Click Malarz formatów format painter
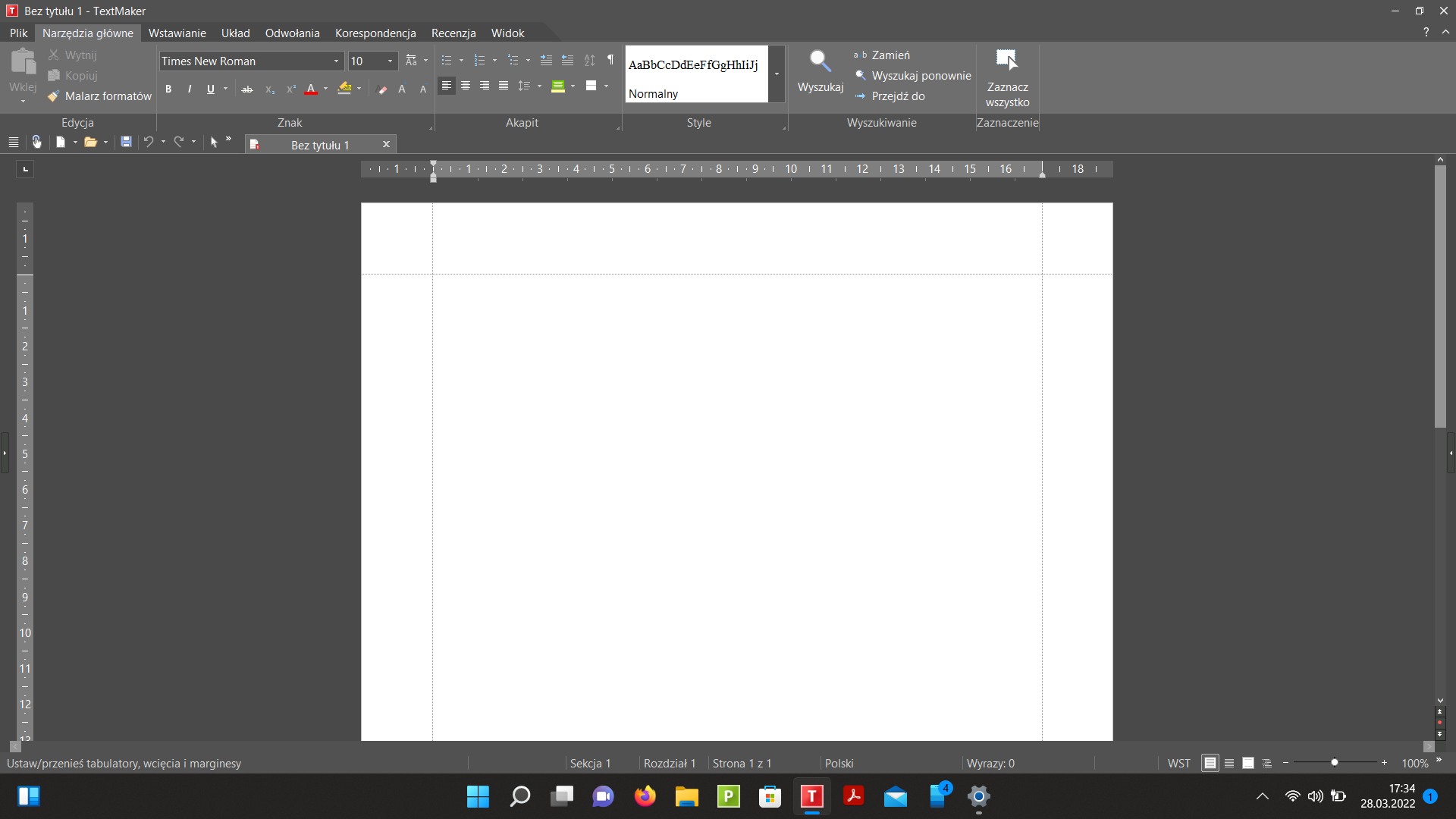The image size is (1456, 819). pos(100,96)
